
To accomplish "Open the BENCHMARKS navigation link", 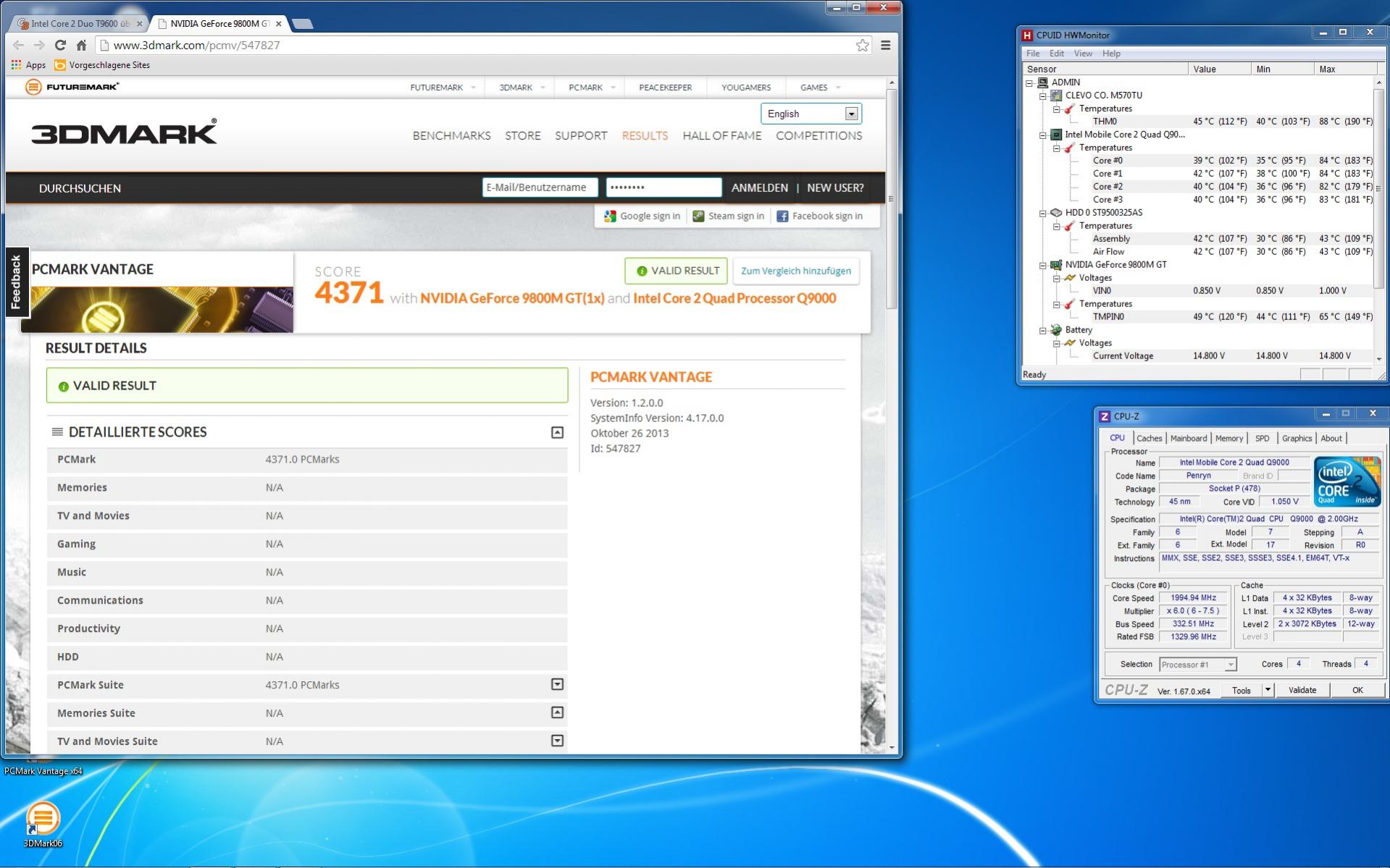I will click(x=452, y=135).
